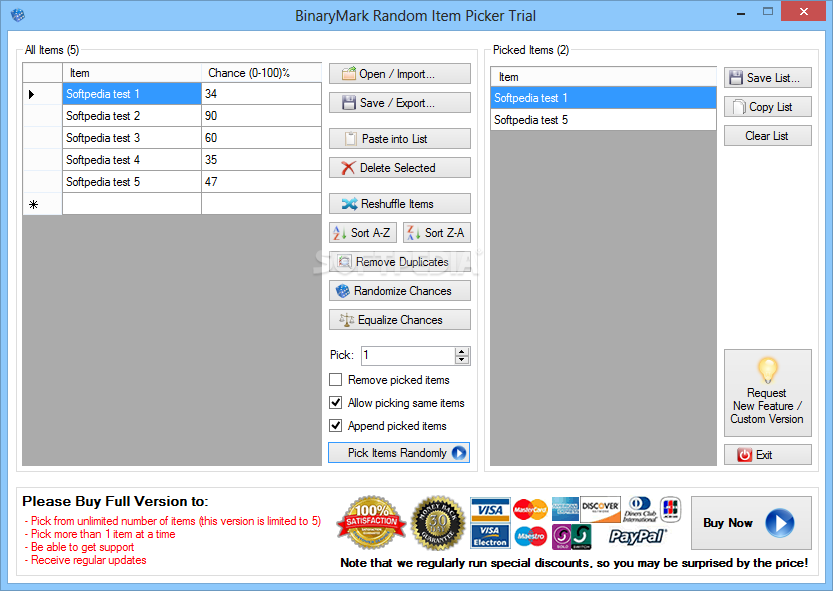This screenshot has height=591, width=833.
Task: Click the red X Delete Selected icon
Action: [348, 168]
